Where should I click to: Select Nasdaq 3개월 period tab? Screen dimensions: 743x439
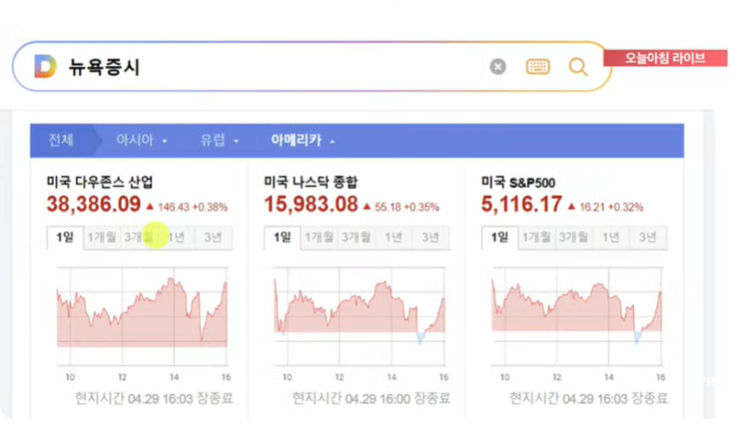pos(356,237)
